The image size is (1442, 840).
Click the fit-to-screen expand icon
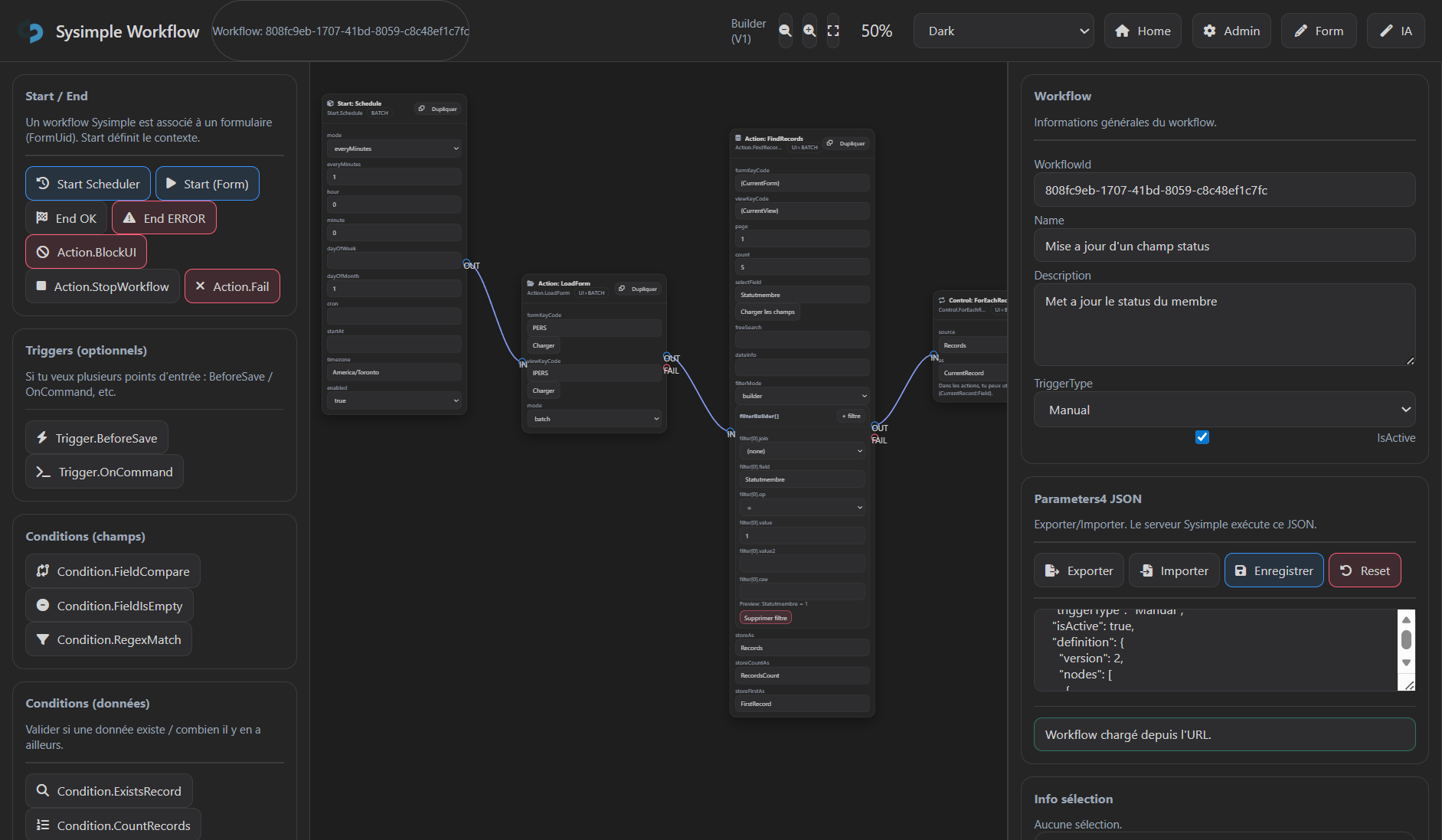833,31
